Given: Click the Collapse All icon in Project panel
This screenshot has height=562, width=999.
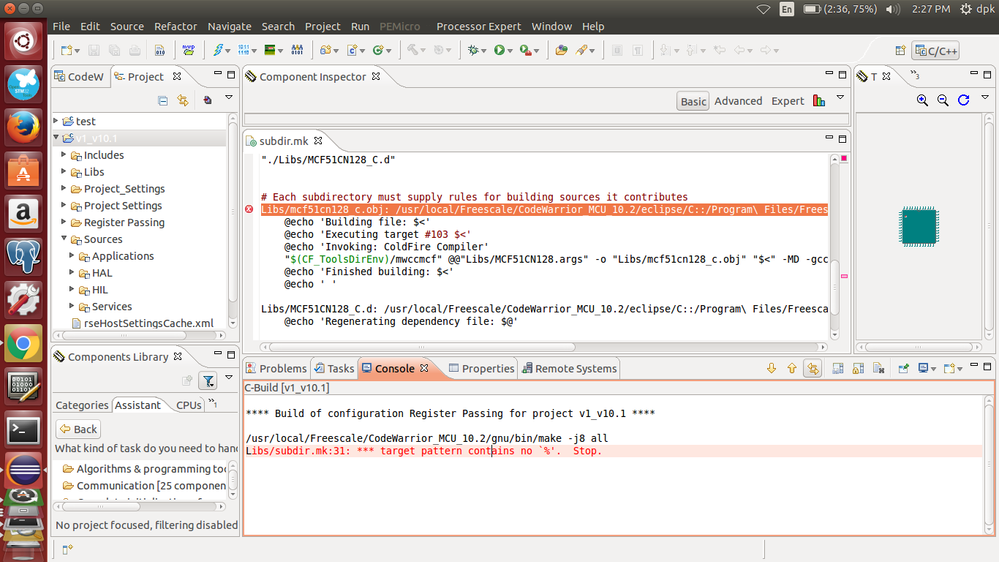Looking at the screenshot, I should pyautogui.click(x=163, y=100).
